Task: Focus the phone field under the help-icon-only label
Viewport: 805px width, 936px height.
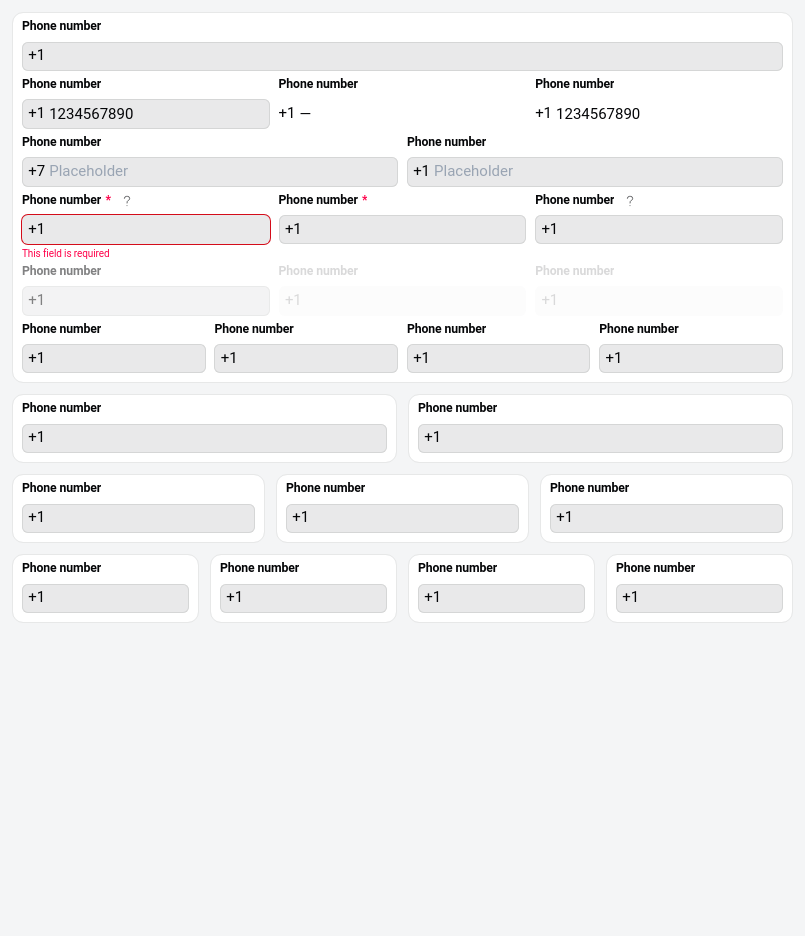Action: click(x=658, y=230)
